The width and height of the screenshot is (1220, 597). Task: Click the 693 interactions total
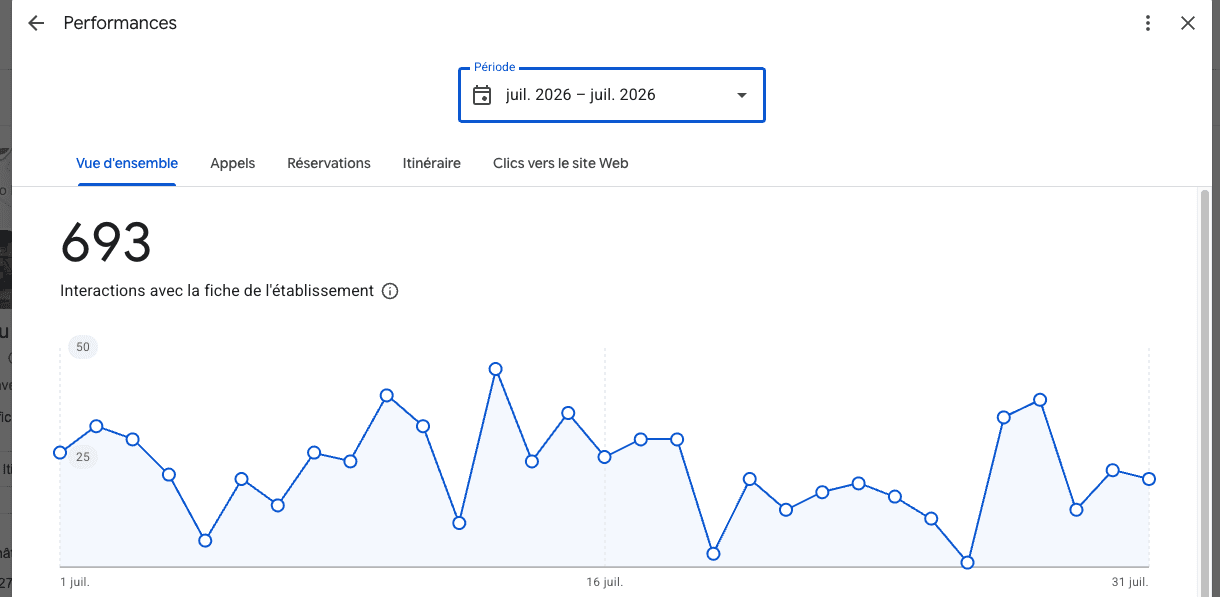click(x=106, y=243)
